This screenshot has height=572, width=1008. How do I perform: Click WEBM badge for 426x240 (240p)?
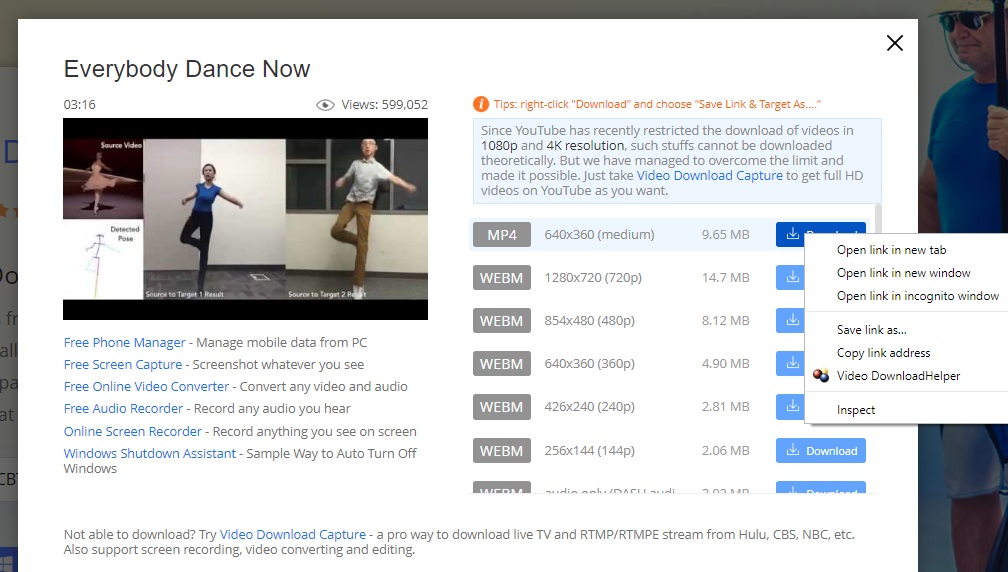pyautogui.click(x=501, y=407)
